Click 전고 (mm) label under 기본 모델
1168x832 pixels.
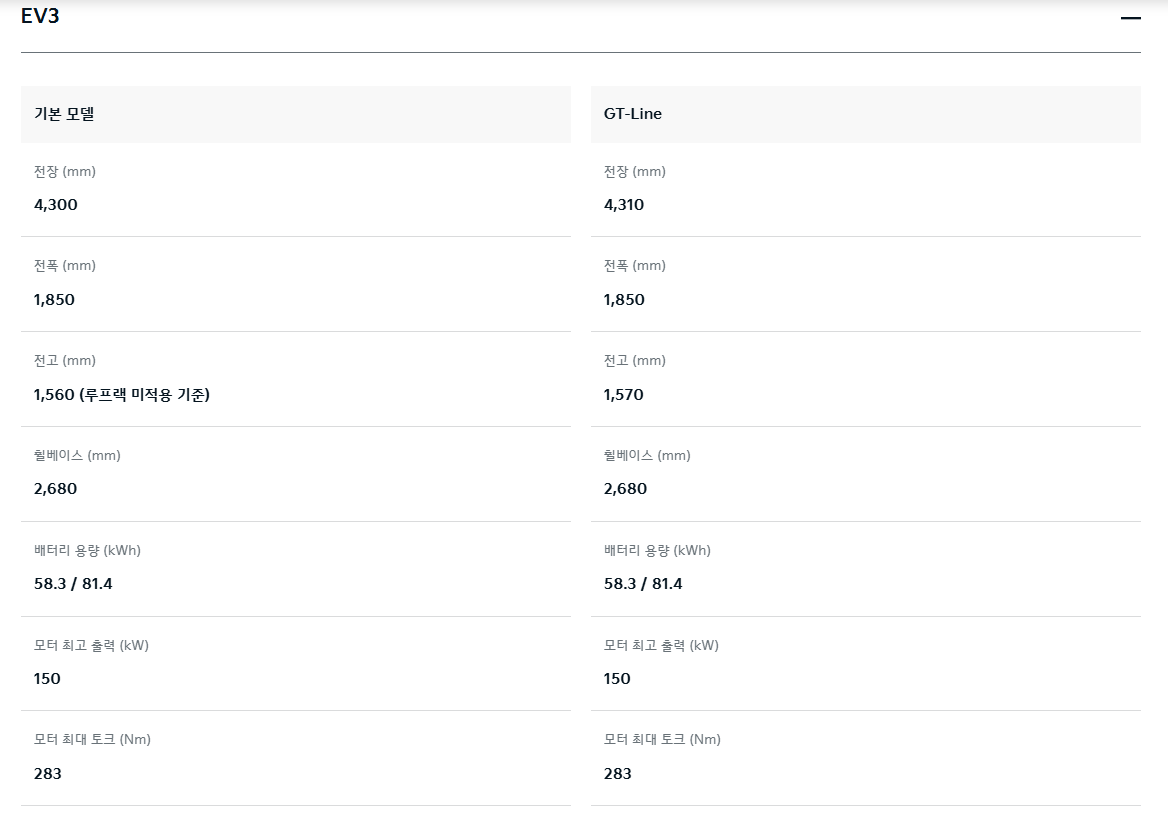pyautogui.click(x=65, y=361)
